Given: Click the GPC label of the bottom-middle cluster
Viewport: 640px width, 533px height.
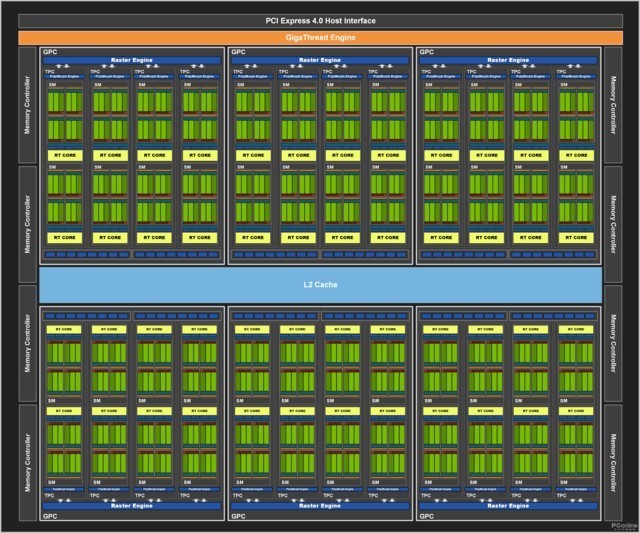Looking at the screenshot, I should pos(238,517).
